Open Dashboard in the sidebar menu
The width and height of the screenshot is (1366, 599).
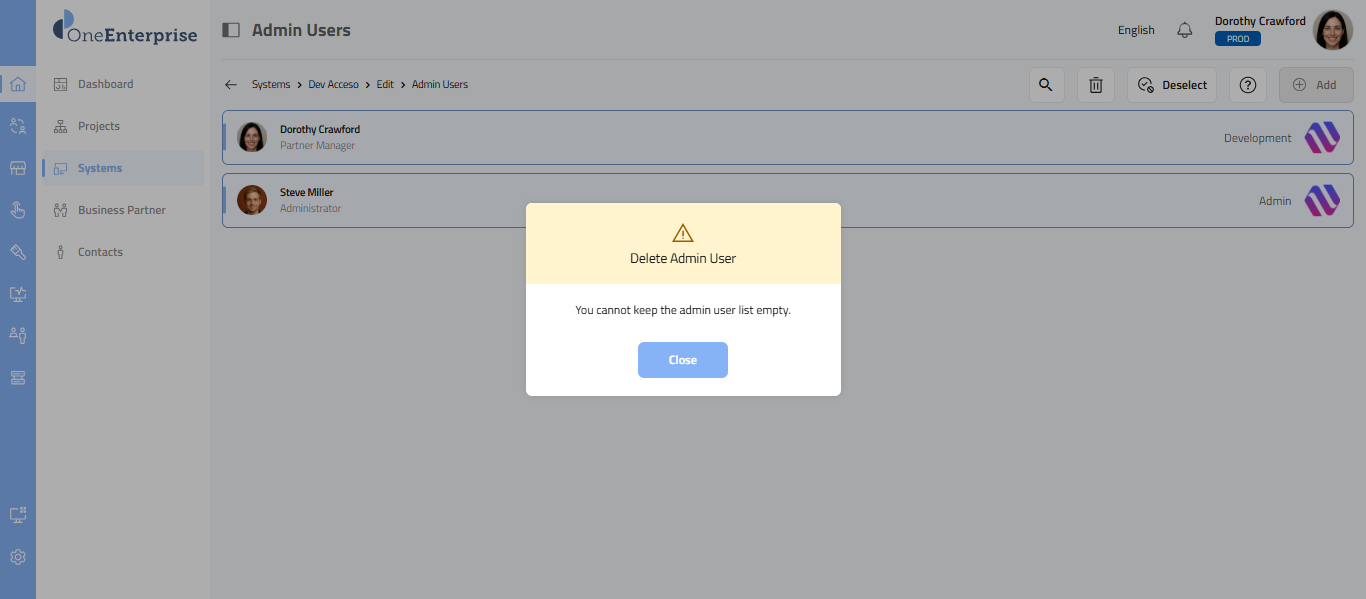tap(105, 84)
